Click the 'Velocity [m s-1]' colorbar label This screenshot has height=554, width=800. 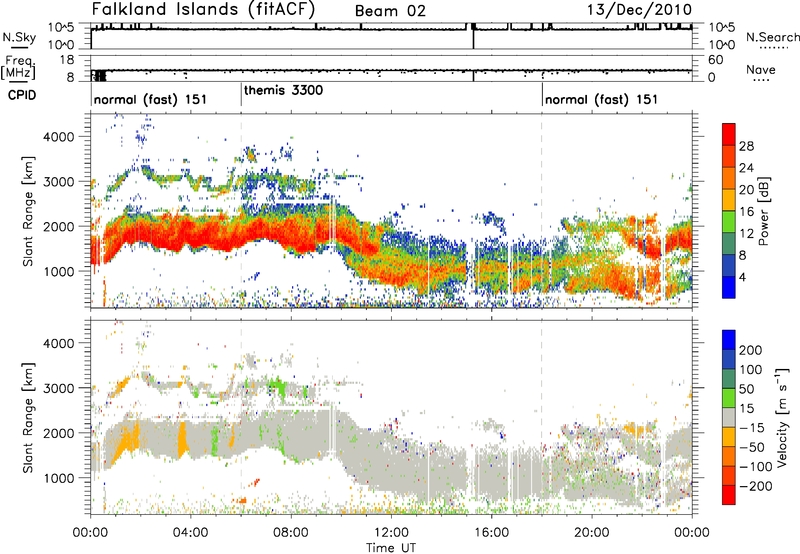pyautogui.click(x=782, y=417)
